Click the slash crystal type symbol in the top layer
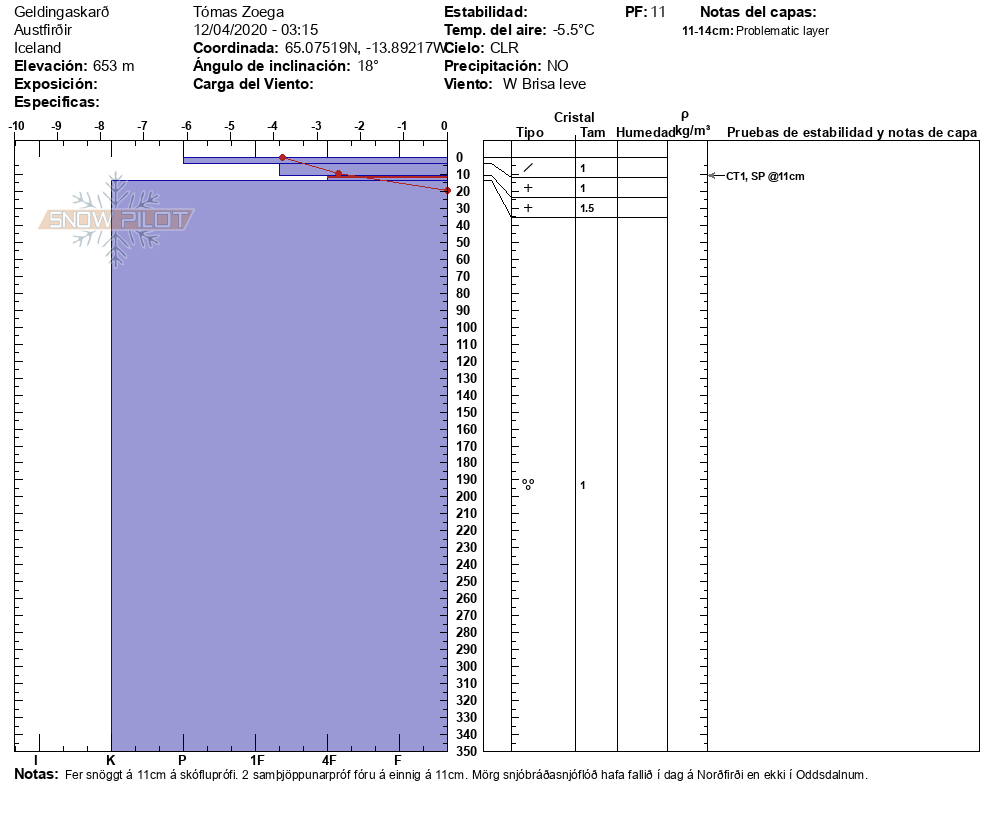 (528, 168)
